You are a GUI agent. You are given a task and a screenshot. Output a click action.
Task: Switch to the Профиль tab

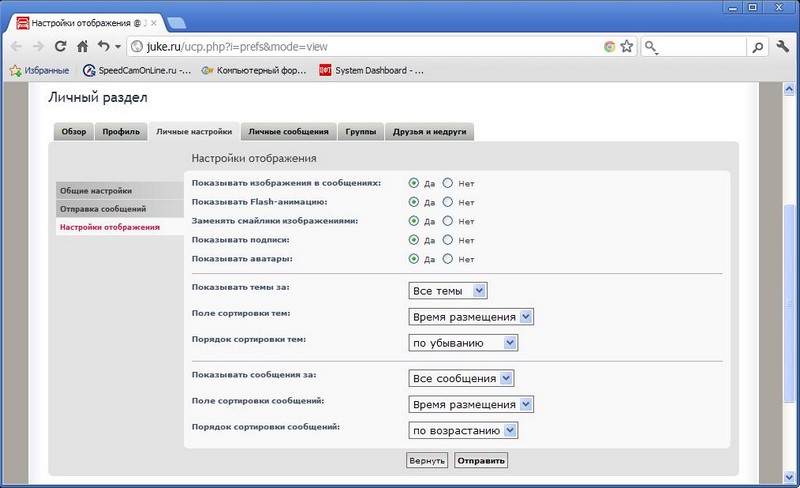(121, 132)
